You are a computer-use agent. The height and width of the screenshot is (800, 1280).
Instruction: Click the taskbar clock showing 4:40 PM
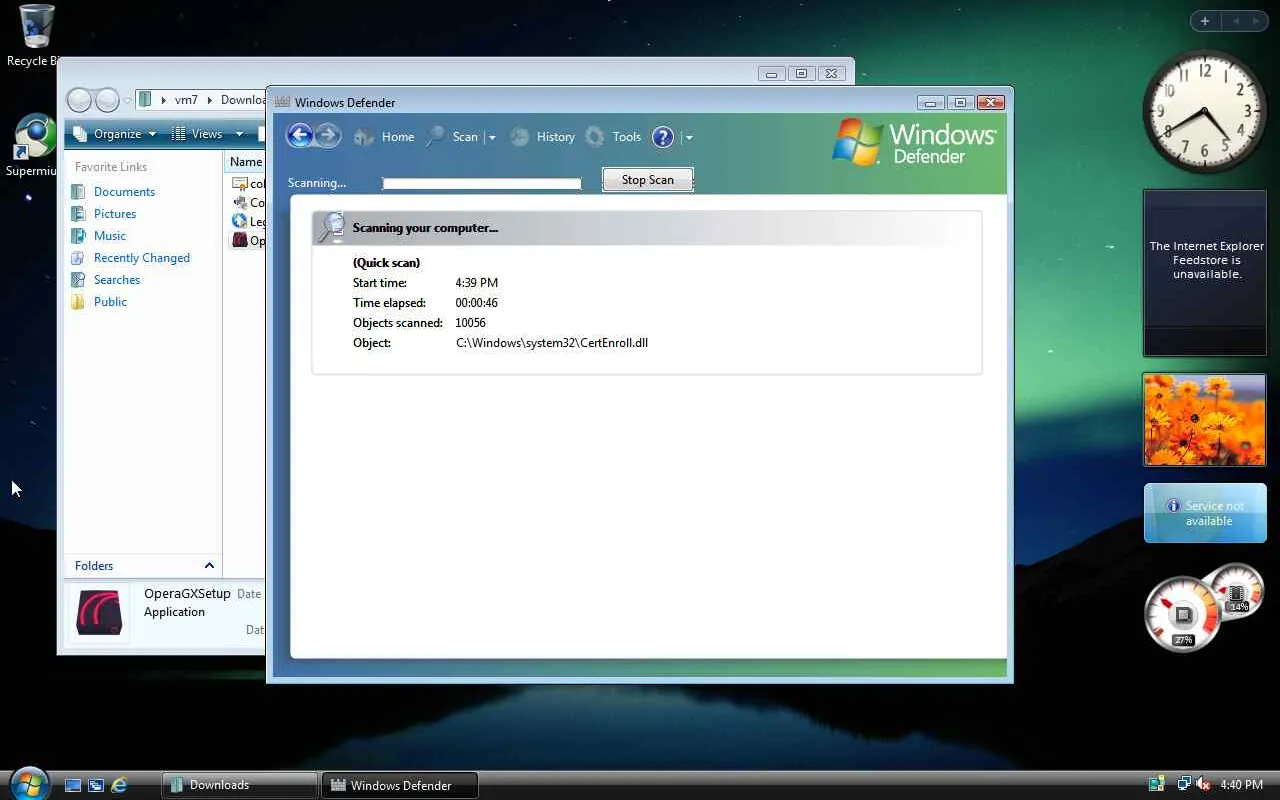[x=1242, y=785]
